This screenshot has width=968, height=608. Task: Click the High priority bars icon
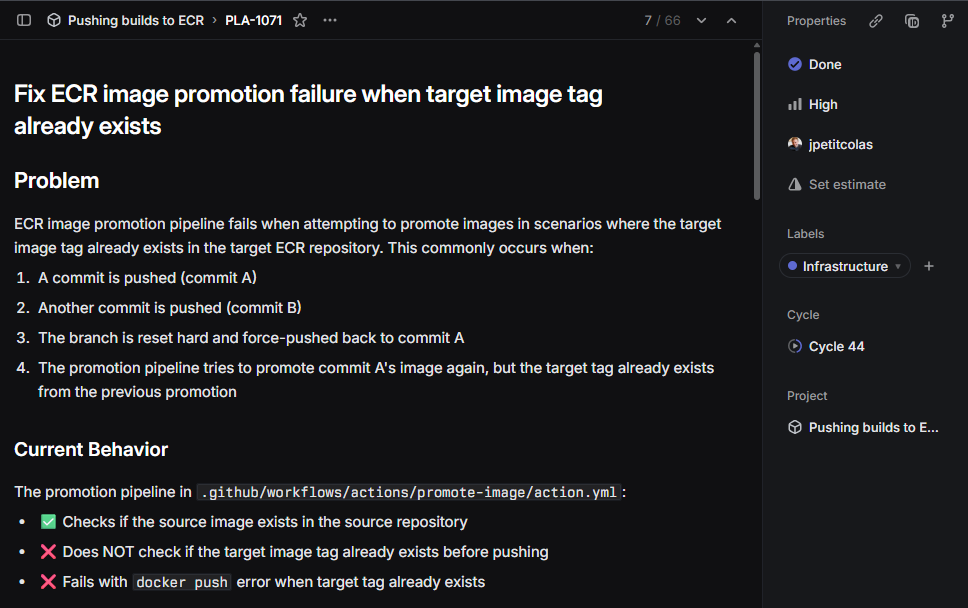793,104
